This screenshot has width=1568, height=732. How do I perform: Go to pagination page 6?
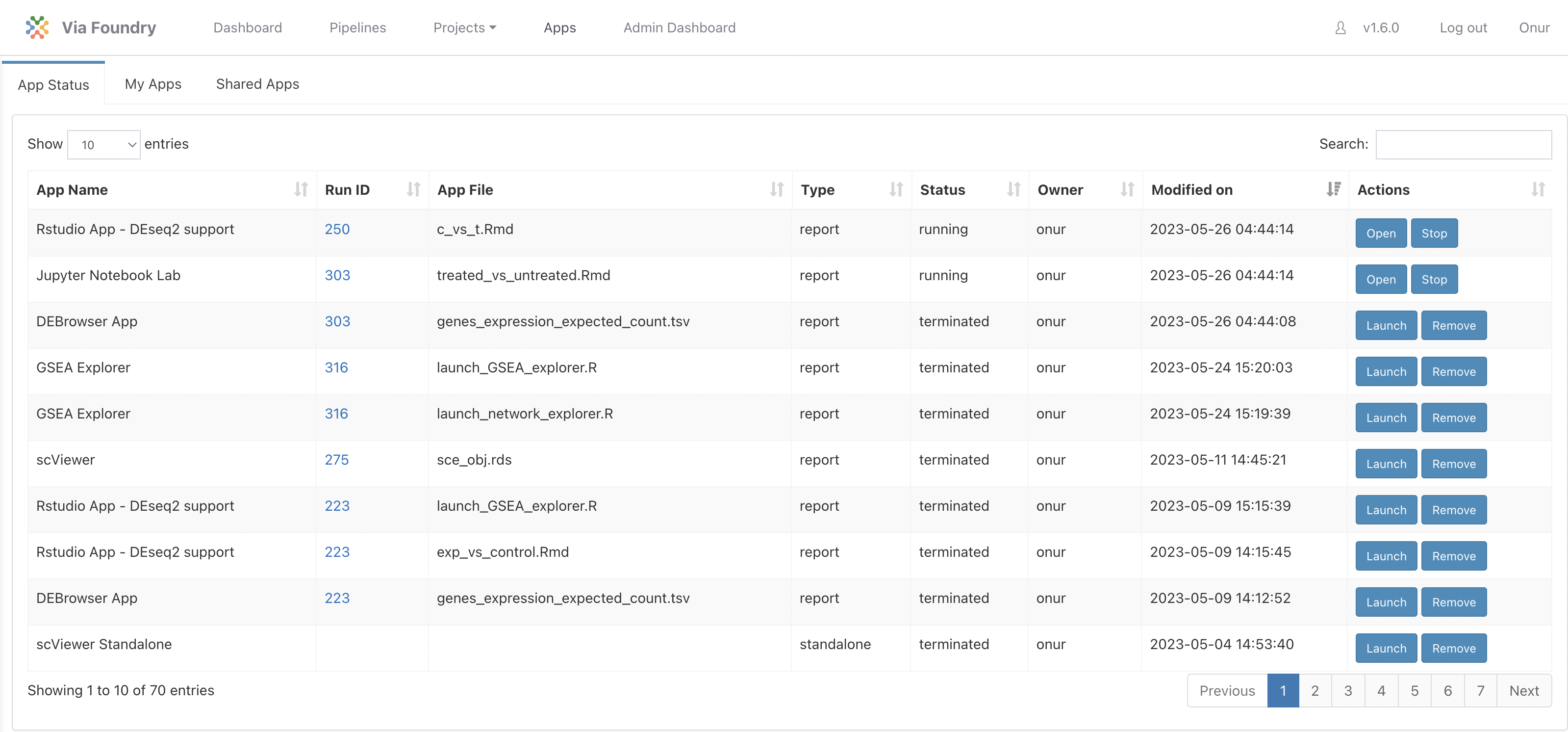(1447, 691)
